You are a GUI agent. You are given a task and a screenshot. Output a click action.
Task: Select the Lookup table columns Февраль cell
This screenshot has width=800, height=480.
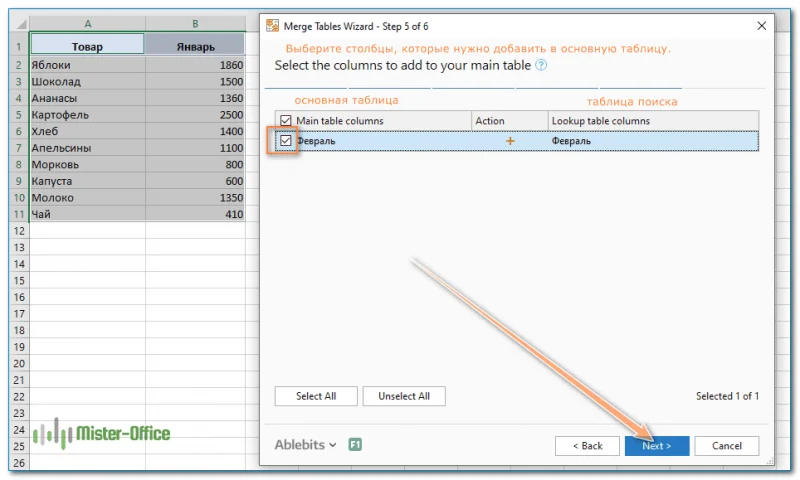650,141
